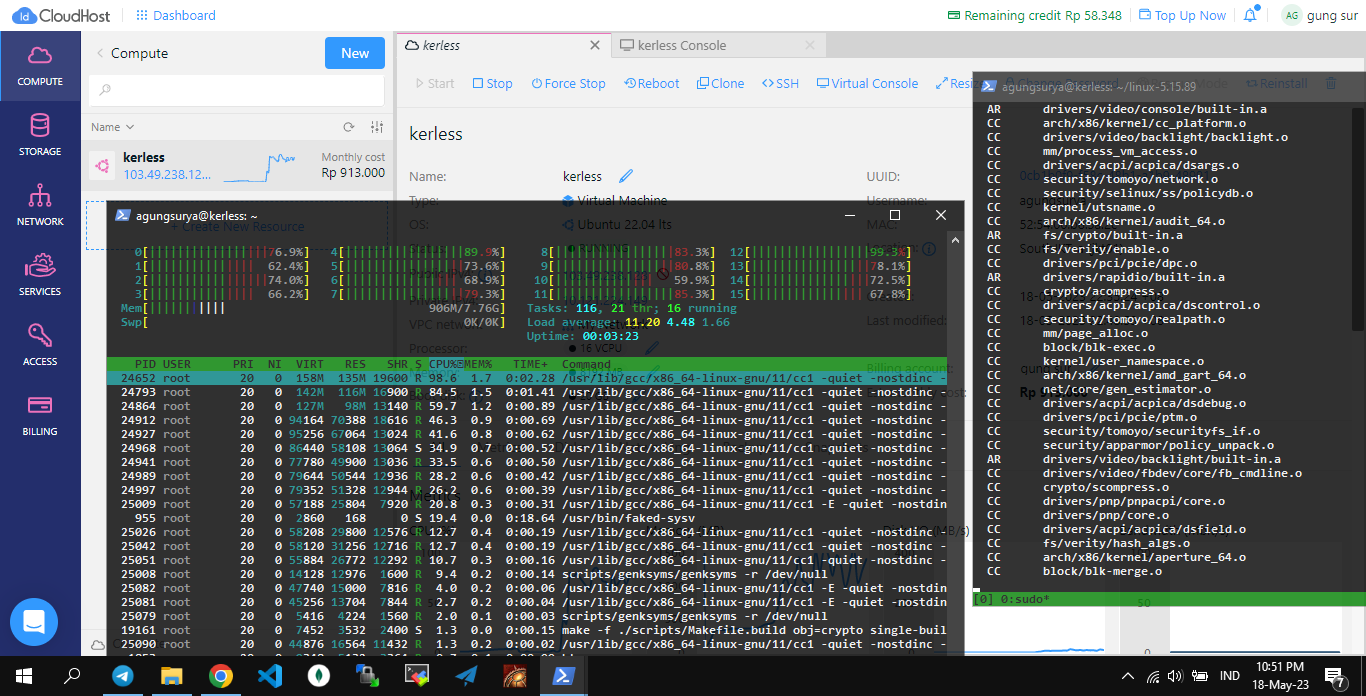The image size is (1366, 696).
Task: Focus the compute search field
Action: tap(236, 90)
